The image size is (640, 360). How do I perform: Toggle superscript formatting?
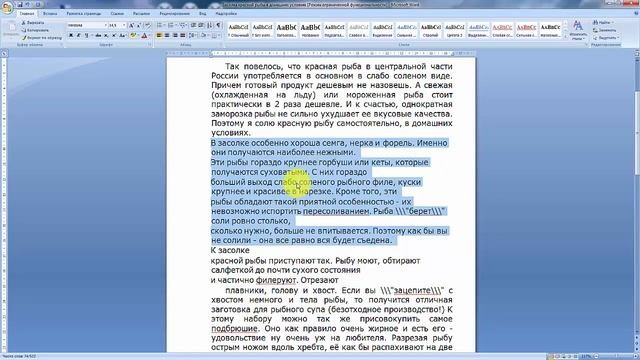point(113,36)
